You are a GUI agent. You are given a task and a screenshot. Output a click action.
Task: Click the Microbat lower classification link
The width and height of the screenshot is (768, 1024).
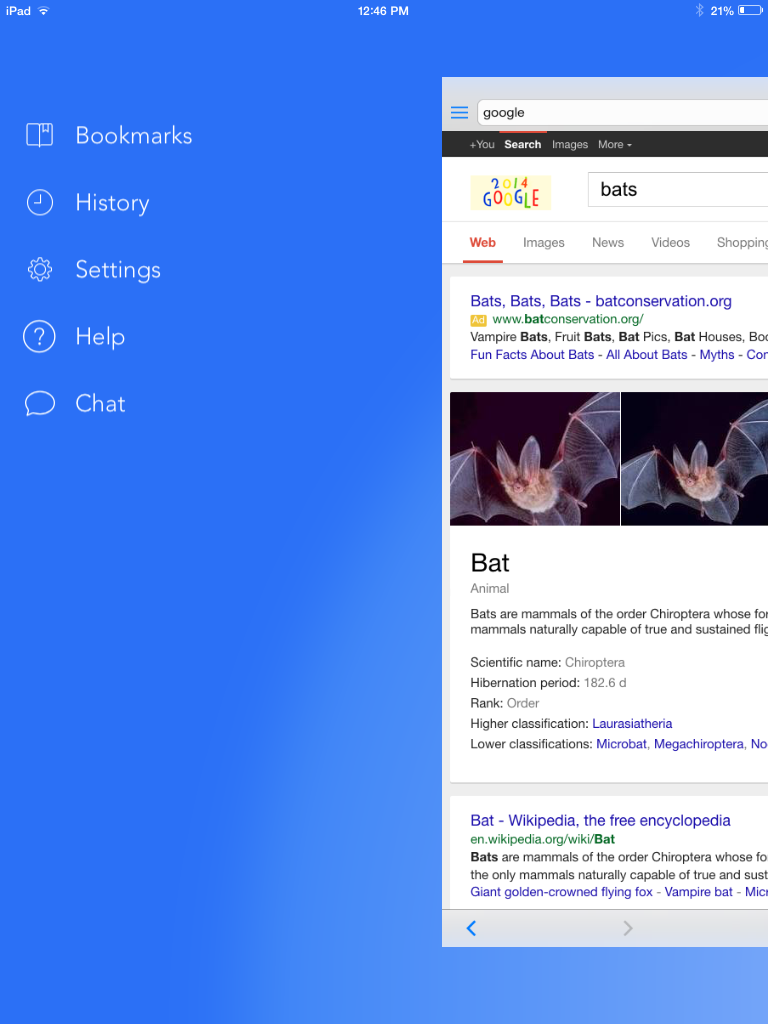click(x=621, y=744)
